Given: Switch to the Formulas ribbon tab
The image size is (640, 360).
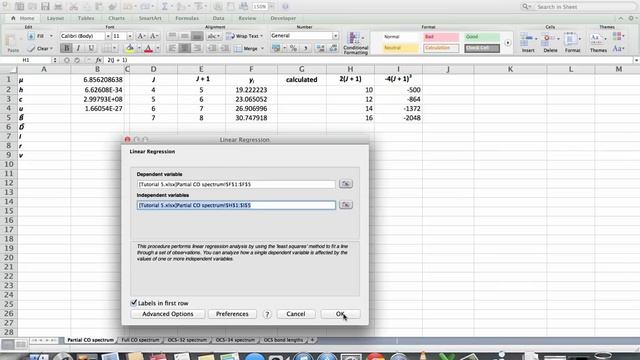Looking at the screenshot, I should [187, 18].
